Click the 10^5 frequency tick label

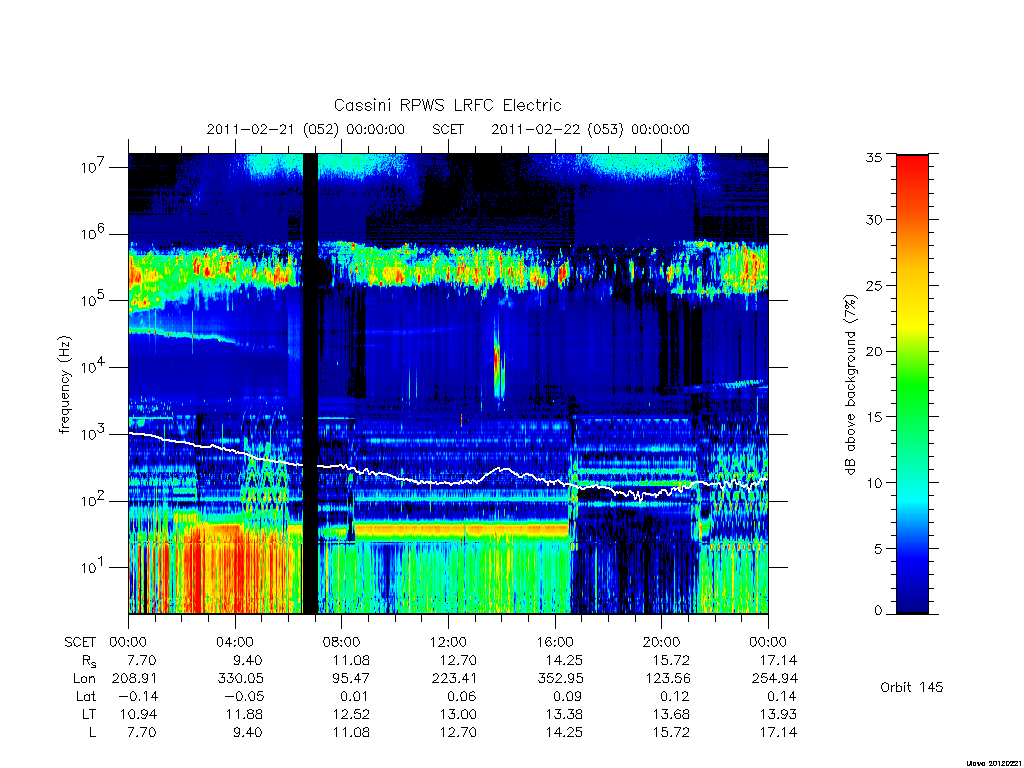click(94, 300)
